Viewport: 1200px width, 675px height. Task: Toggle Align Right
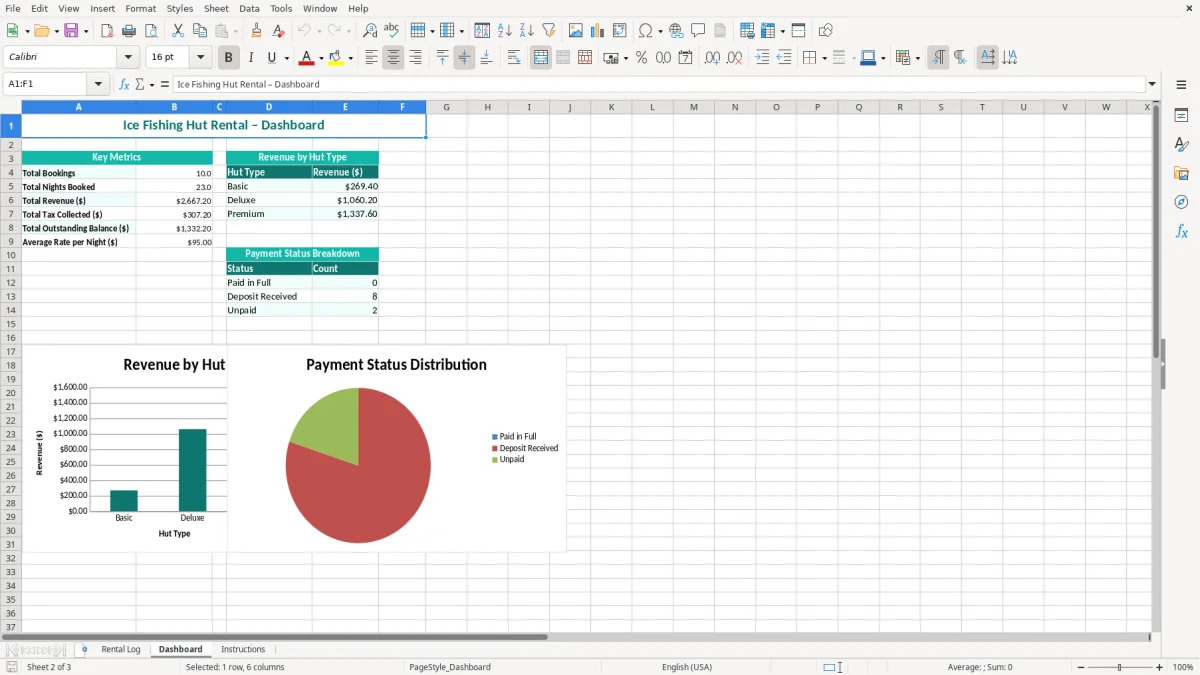[415, 58]
